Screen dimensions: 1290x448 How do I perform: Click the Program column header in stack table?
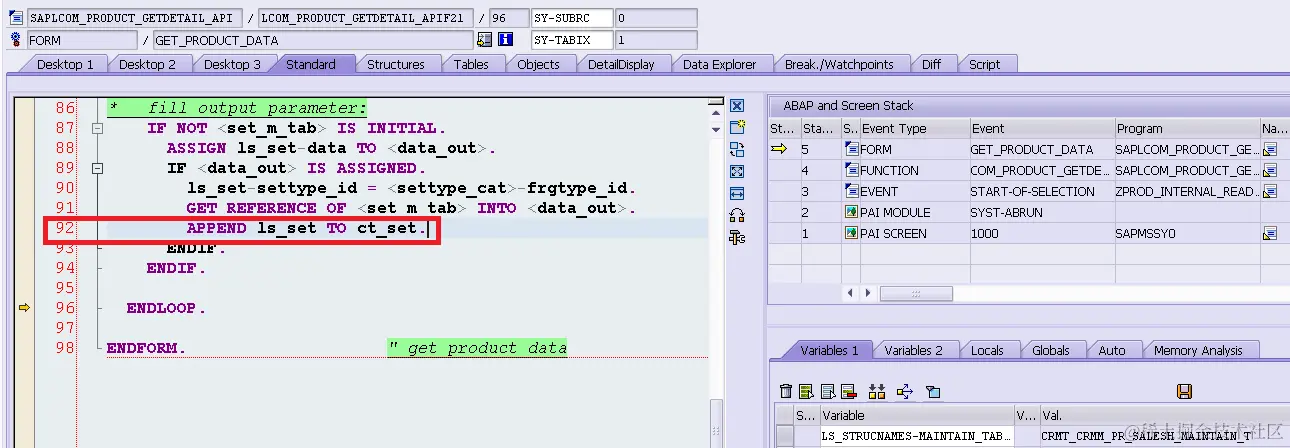point(1187,128)
